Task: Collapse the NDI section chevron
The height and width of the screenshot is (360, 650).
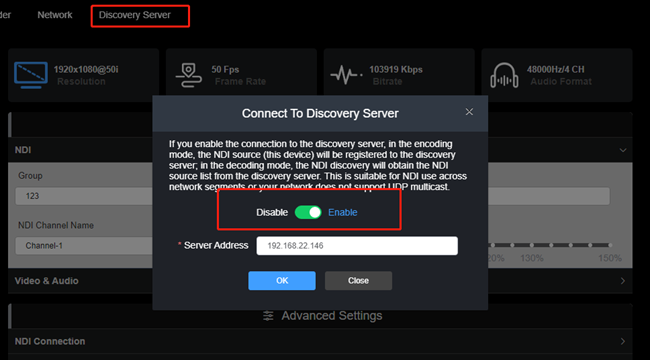Action: click(623, 150)
